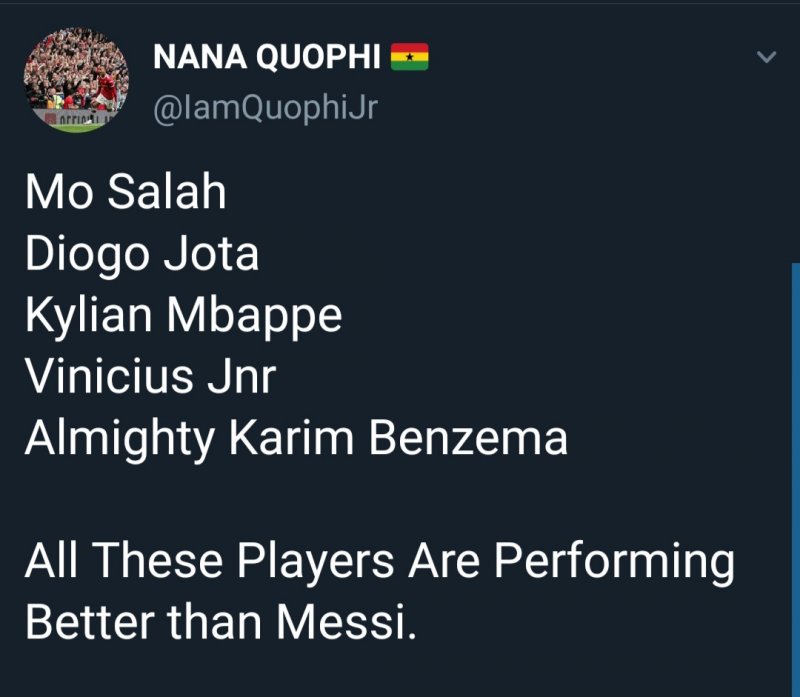Select the word Benzema in the tweet

tap(468, 438)
